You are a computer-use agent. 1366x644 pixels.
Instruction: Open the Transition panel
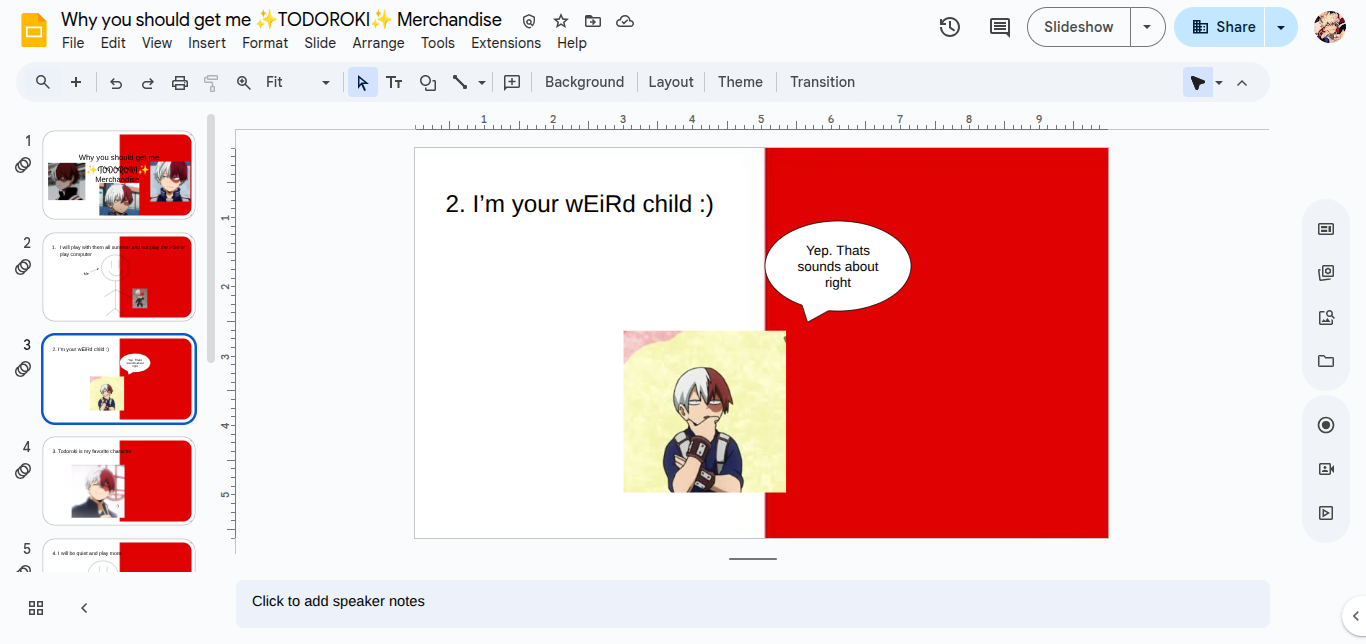point(822,82)
